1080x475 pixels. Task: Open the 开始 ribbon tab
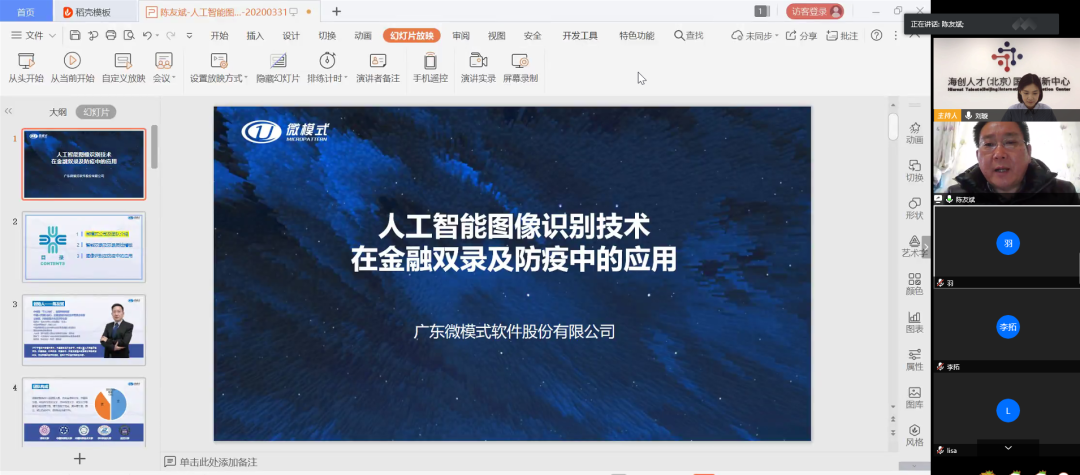tap(220, 36)
